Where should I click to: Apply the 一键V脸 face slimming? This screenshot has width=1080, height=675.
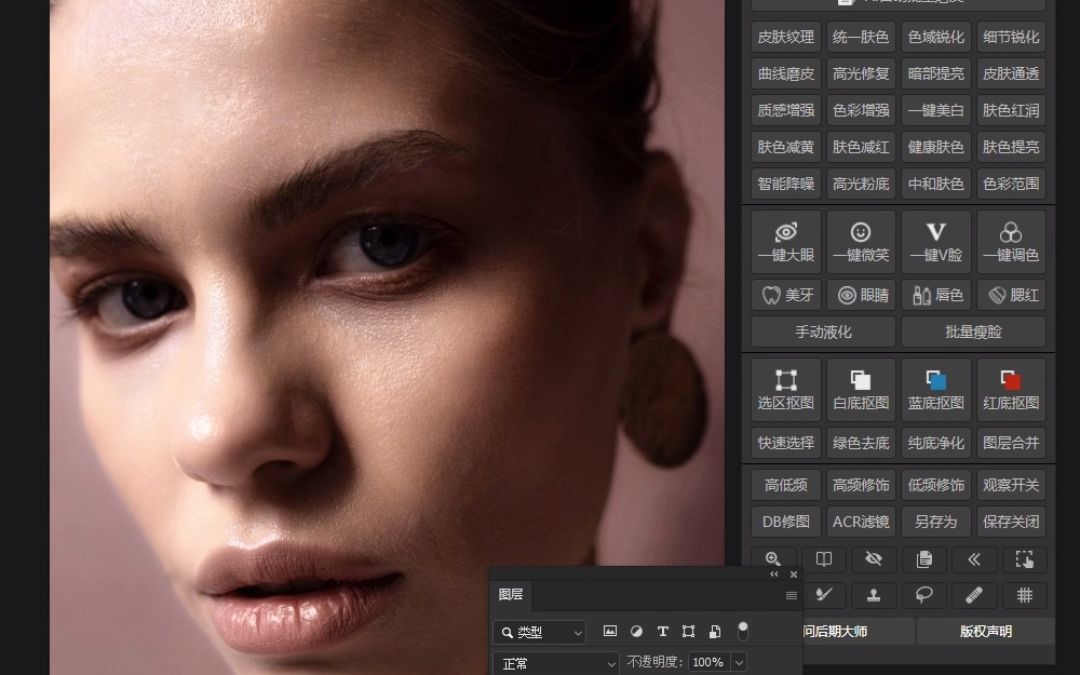coord(936,242)
